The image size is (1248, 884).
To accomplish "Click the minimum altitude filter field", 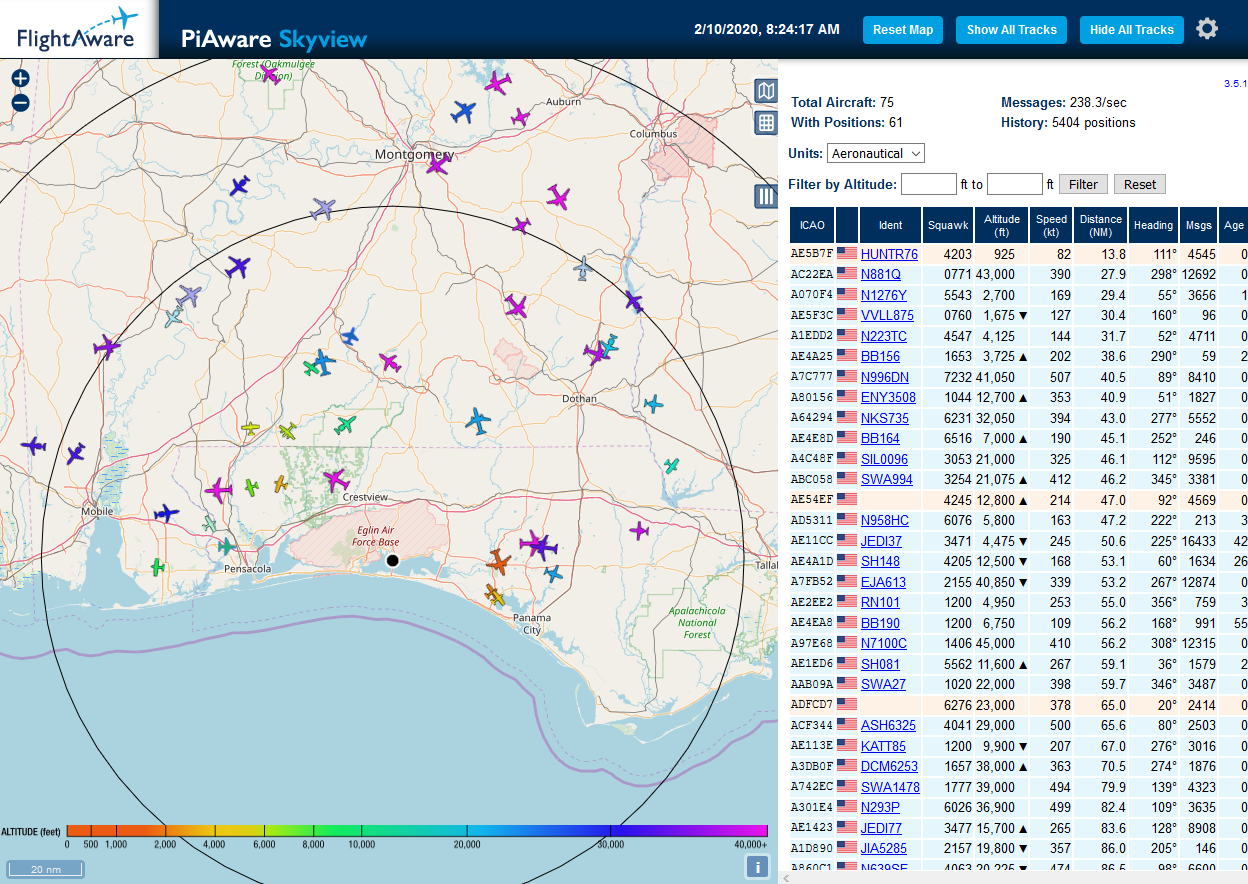I will click(x=929, y=184).
